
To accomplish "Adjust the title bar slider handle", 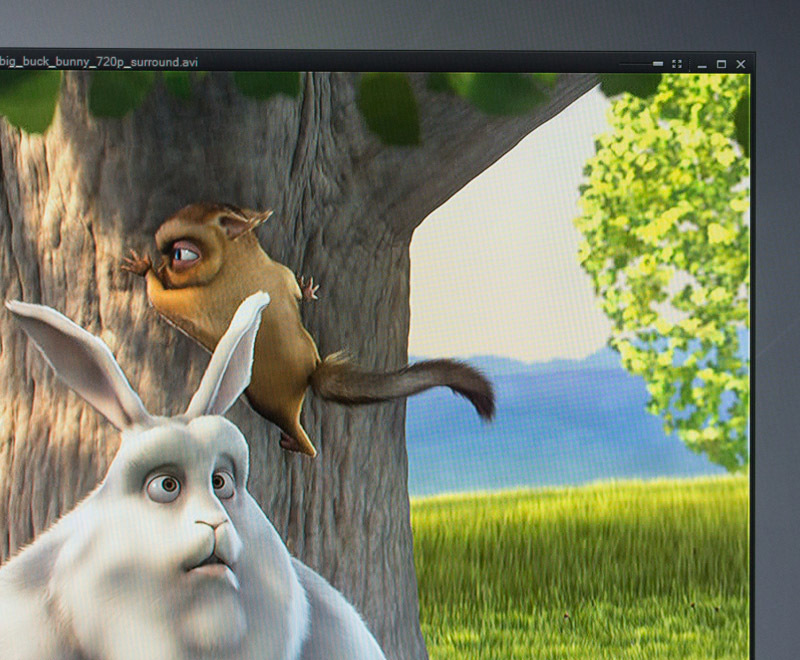I will 658,64.
